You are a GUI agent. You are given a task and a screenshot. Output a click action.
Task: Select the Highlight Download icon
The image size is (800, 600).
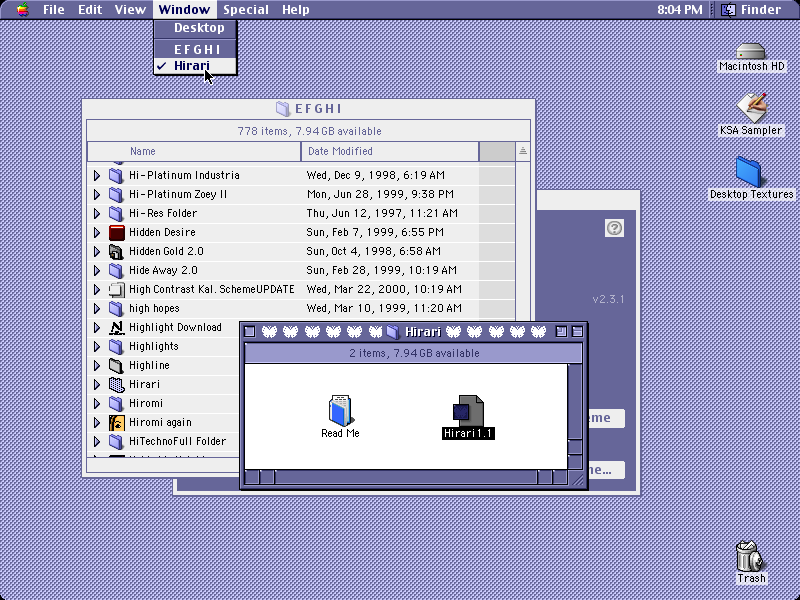click(116, 327)
